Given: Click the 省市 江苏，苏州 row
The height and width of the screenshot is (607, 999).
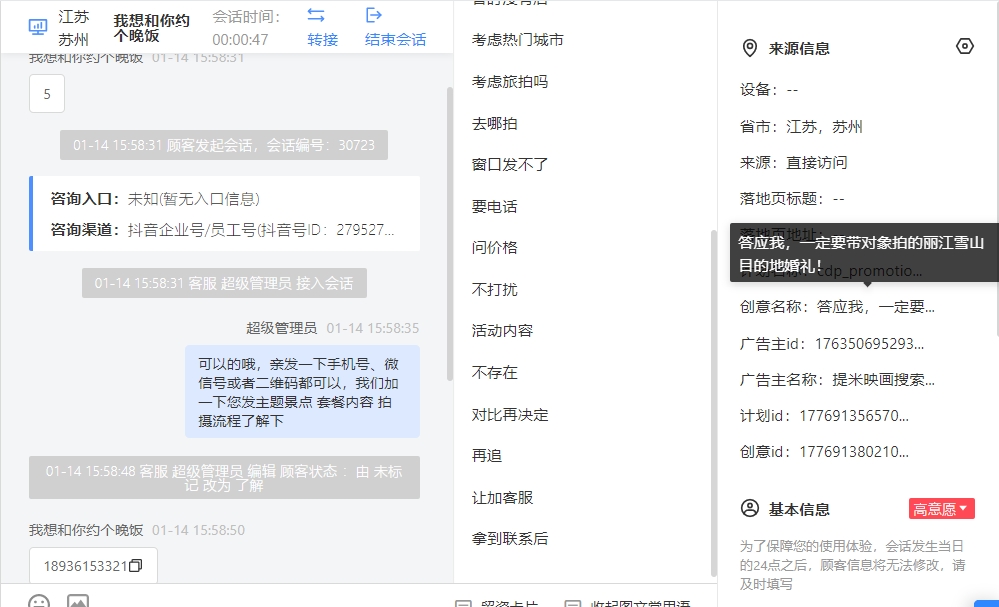Looking at the screenshot, I should 801,127.
